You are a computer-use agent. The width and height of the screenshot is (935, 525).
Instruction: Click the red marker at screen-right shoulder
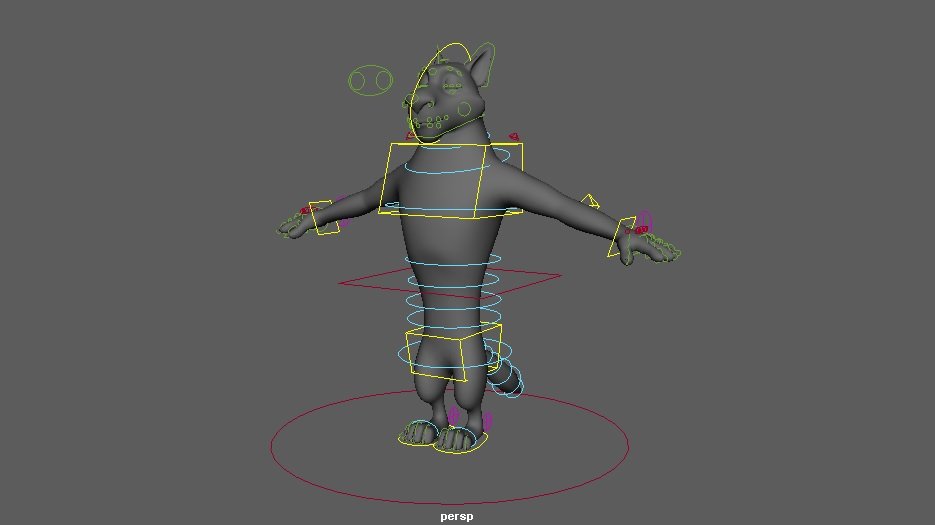tap(514, 136)
